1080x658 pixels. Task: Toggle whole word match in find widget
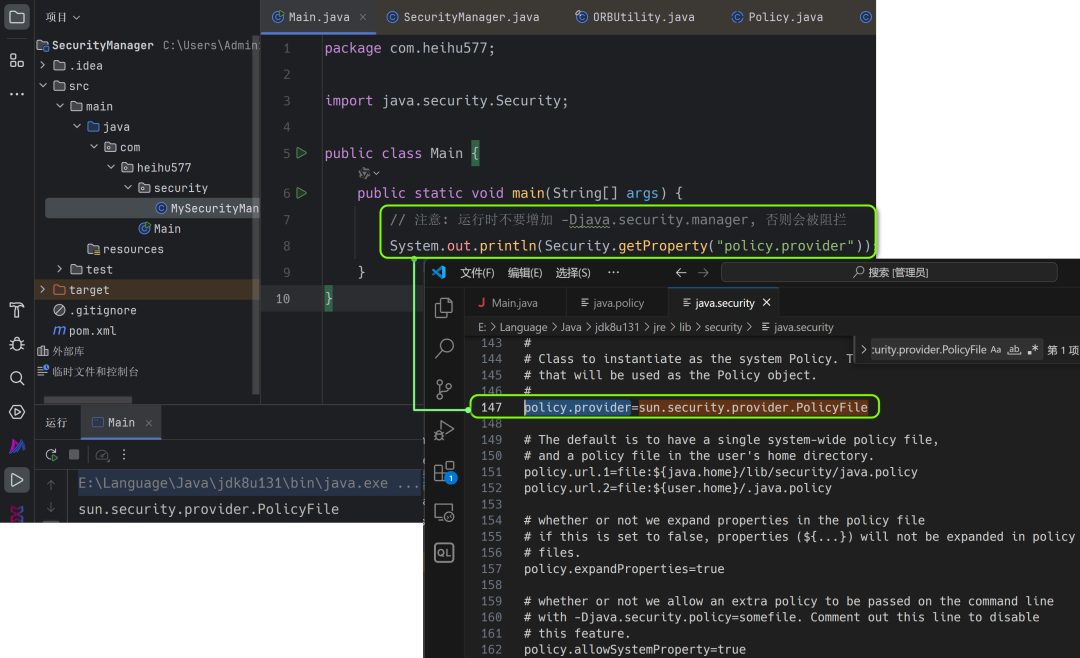(x=1014, y=350)
